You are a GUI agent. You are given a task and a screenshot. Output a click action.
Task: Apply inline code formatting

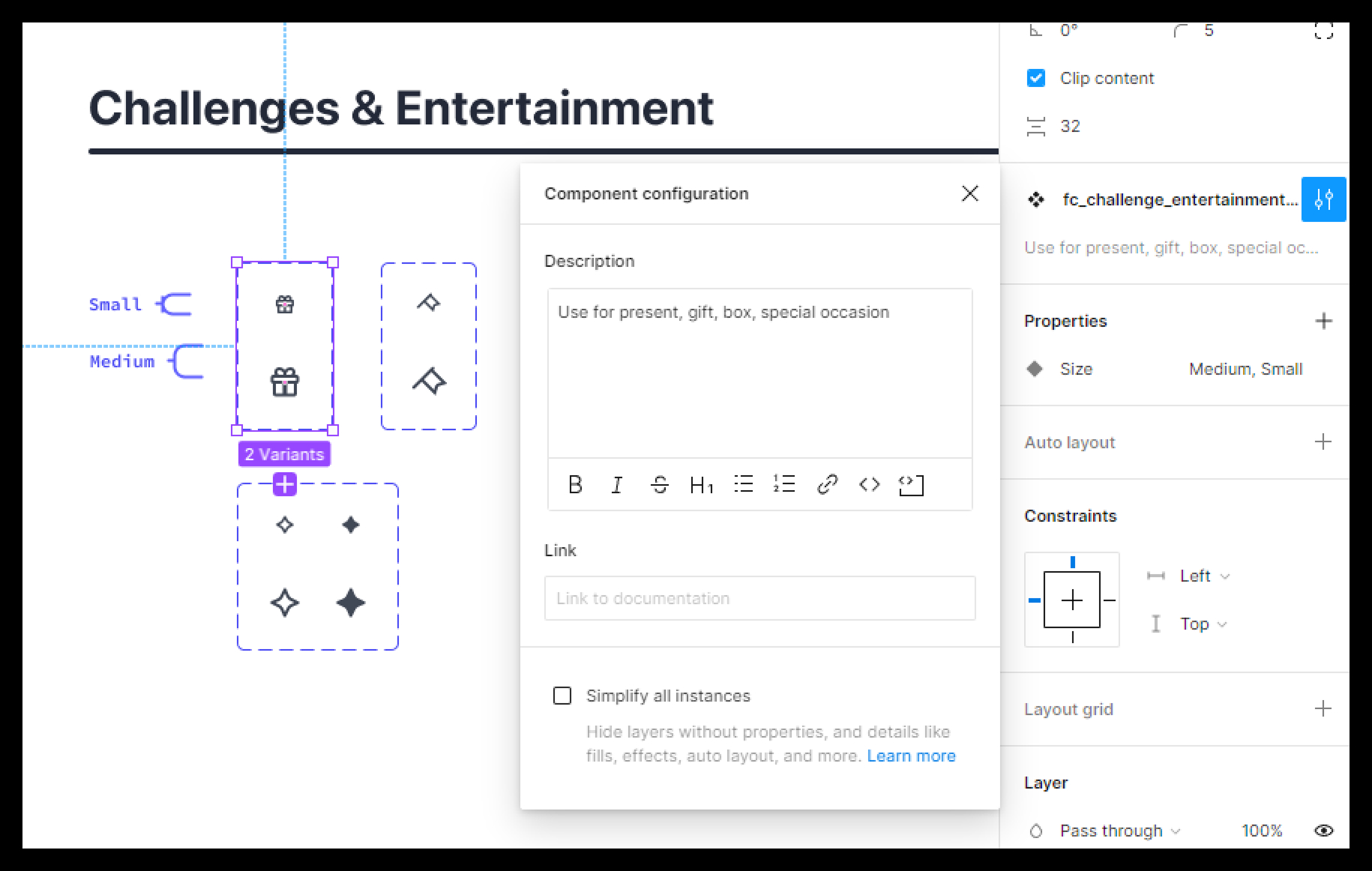point(869,485)
